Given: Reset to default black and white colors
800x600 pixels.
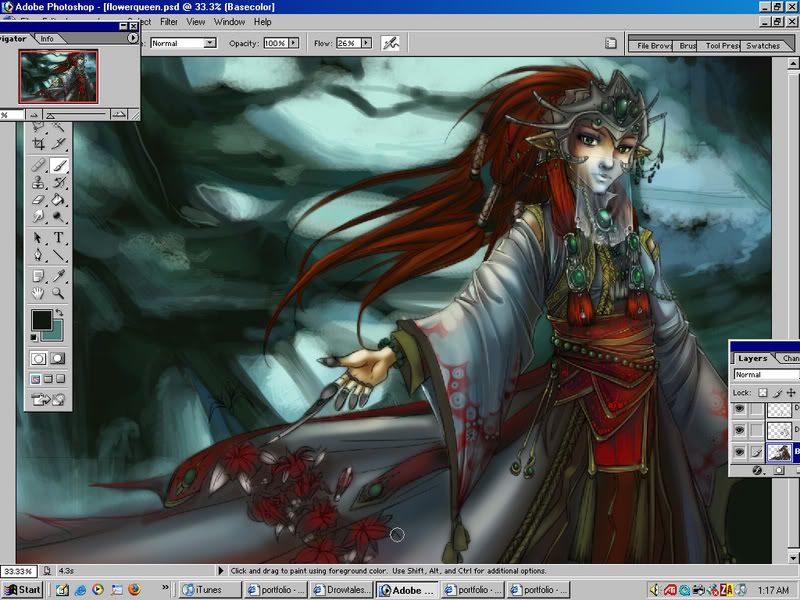Looking at the screenshot, I should 34,337.
